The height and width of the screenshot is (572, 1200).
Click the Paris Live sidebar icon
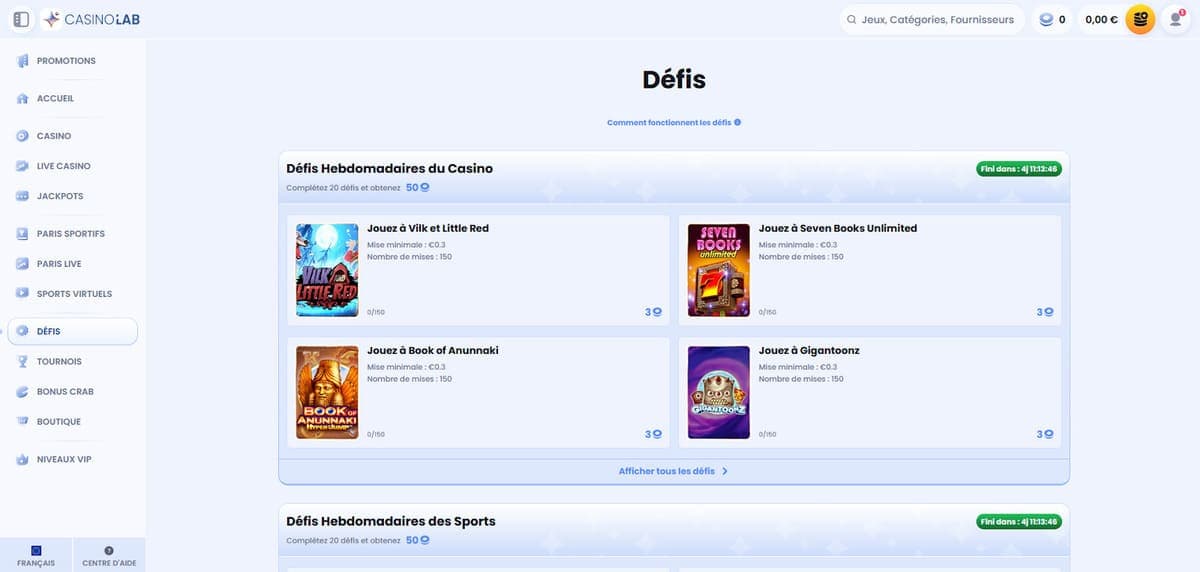(22, 264)
